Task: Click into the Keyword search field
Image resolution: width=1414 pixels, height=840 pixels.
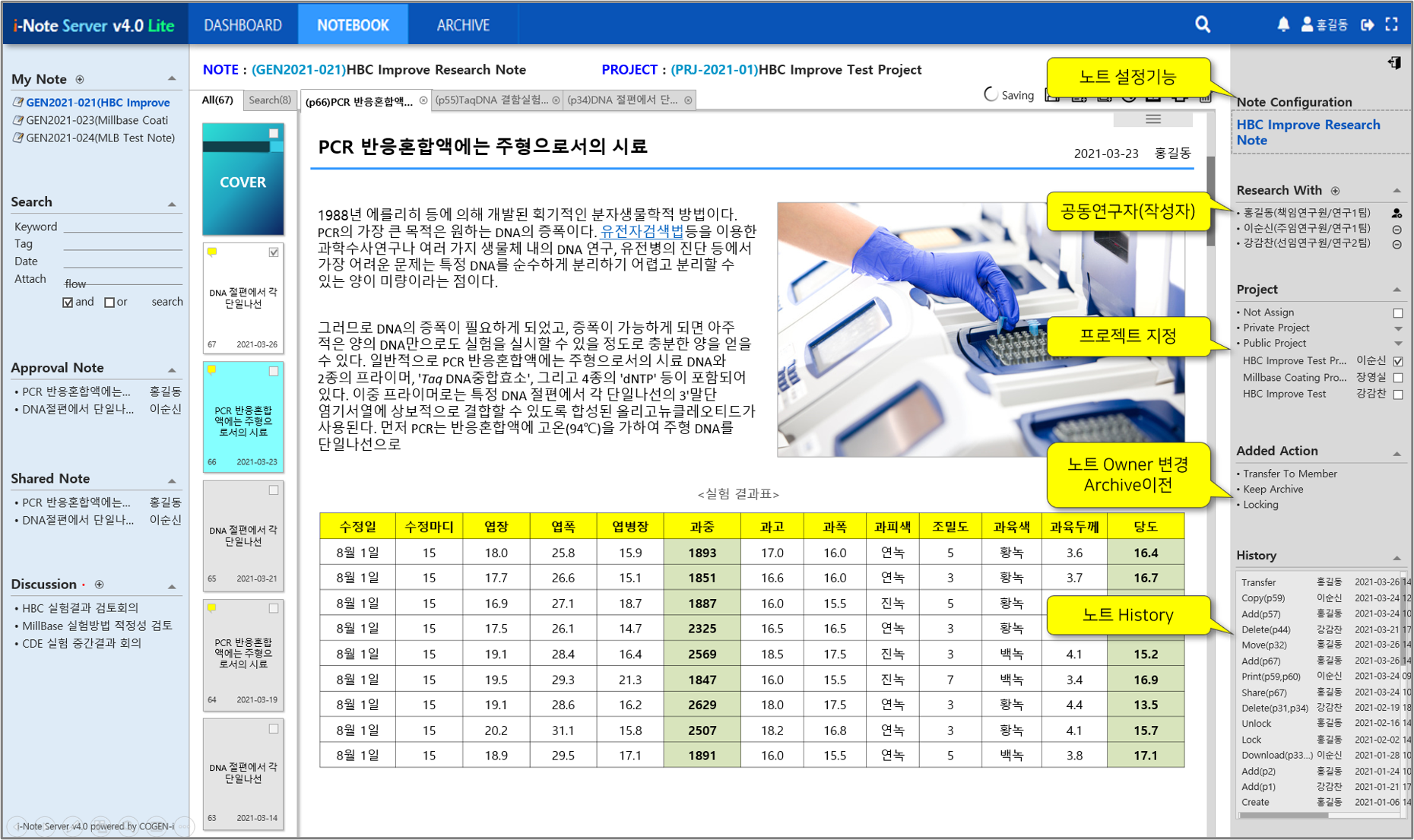Action: click(122, 226)
